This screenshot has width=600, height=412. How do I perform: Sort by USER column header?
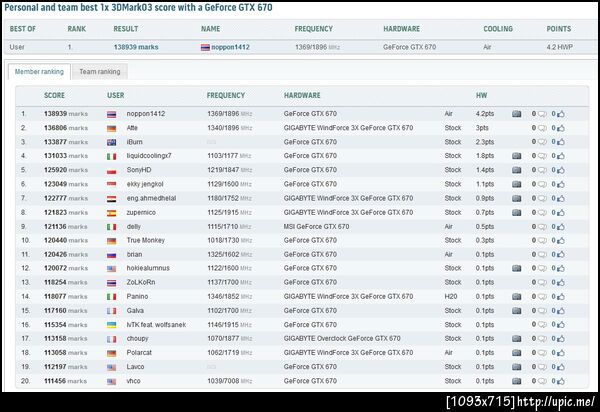[x=116, y=95]
